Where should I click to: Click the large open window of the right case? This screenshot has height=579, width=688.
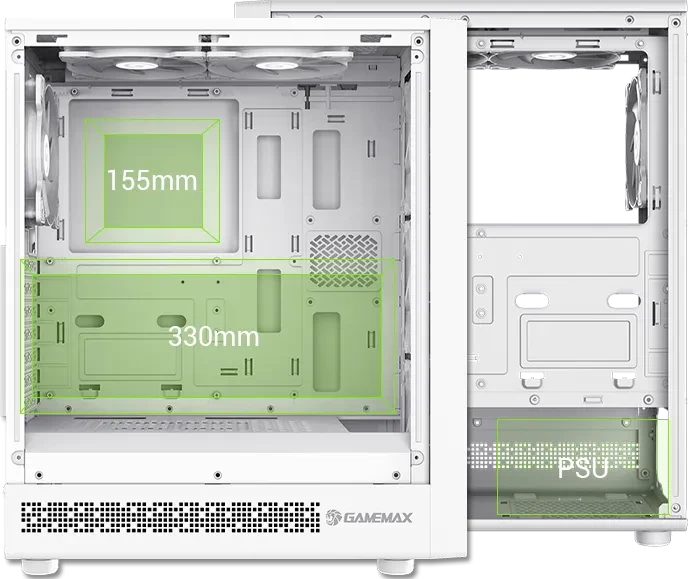(x=546, y=145)
